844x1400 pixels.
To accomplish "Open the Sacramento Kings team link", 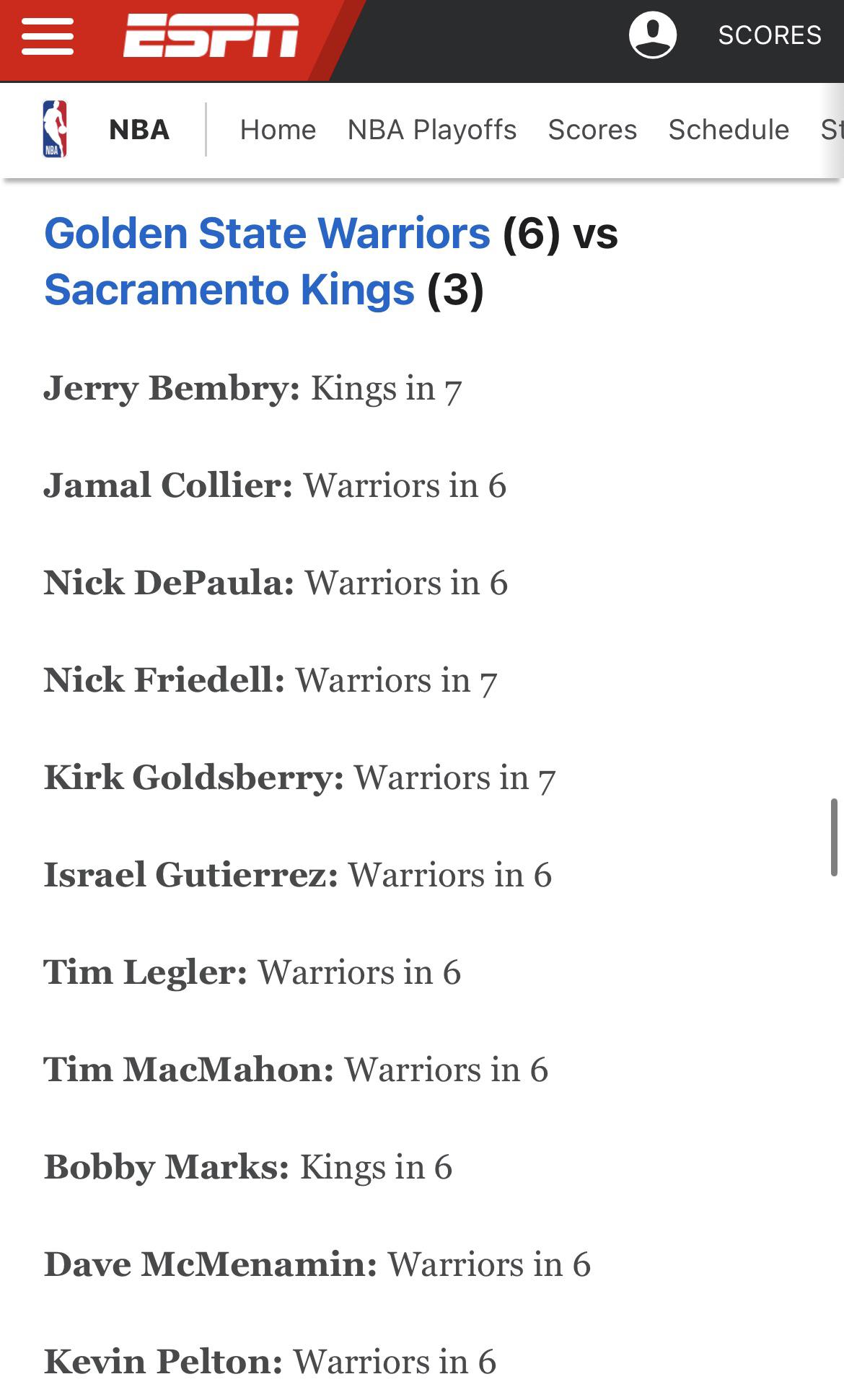I will tap(229, 290).
